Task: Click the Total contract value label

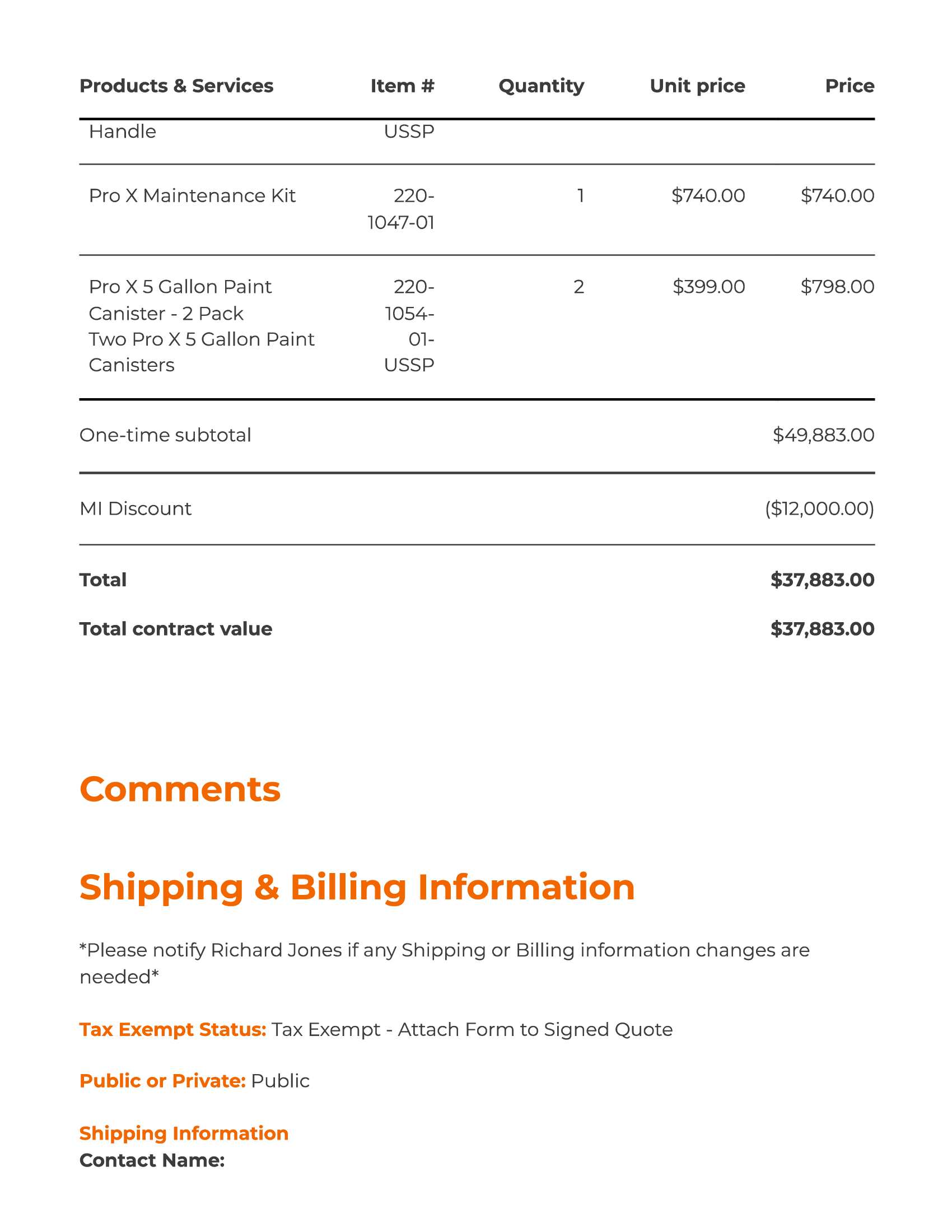Action: point(175,628)
